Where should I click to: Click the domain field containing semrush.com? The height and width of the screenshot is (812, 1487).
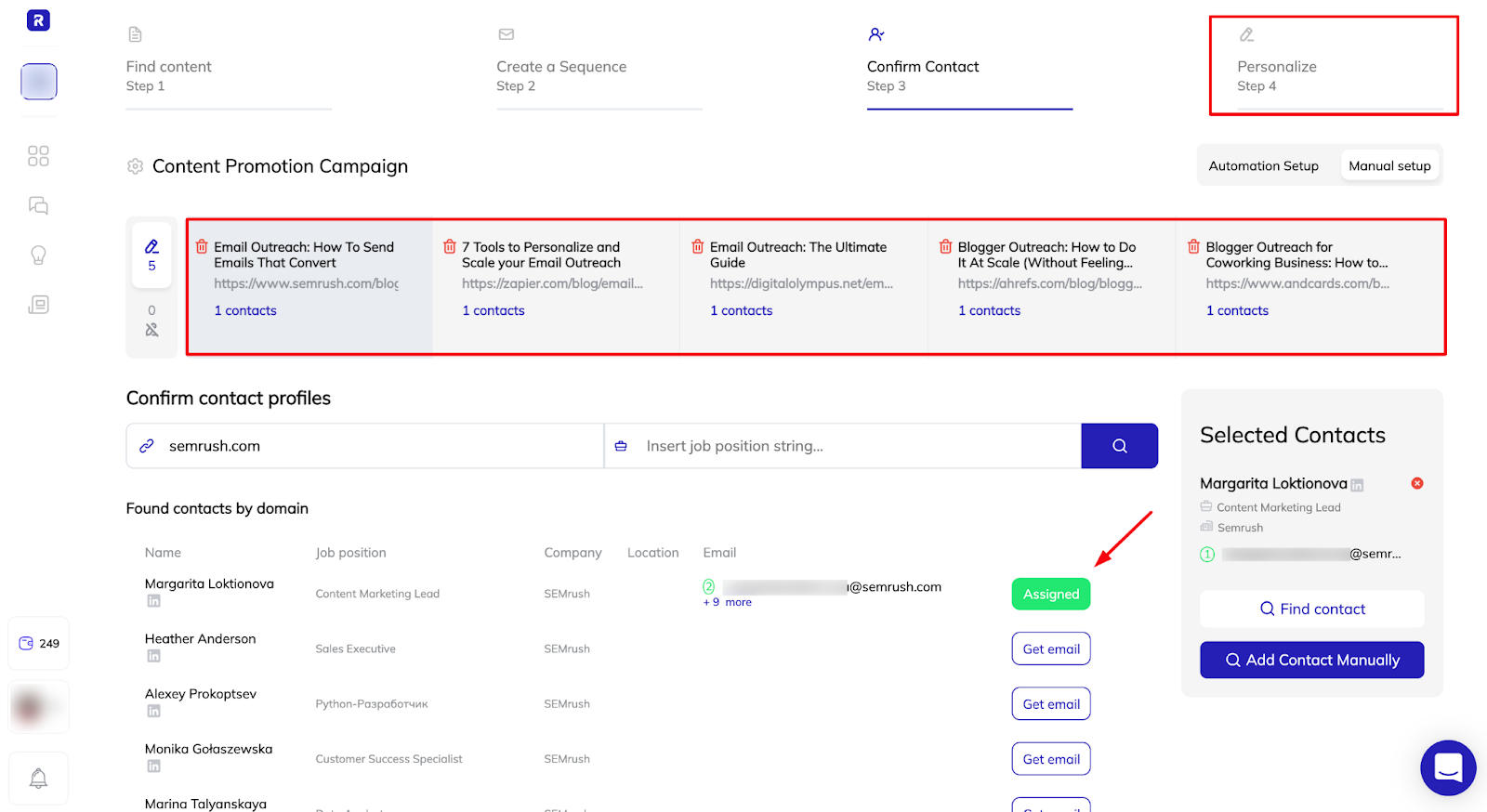pos(365,446)
